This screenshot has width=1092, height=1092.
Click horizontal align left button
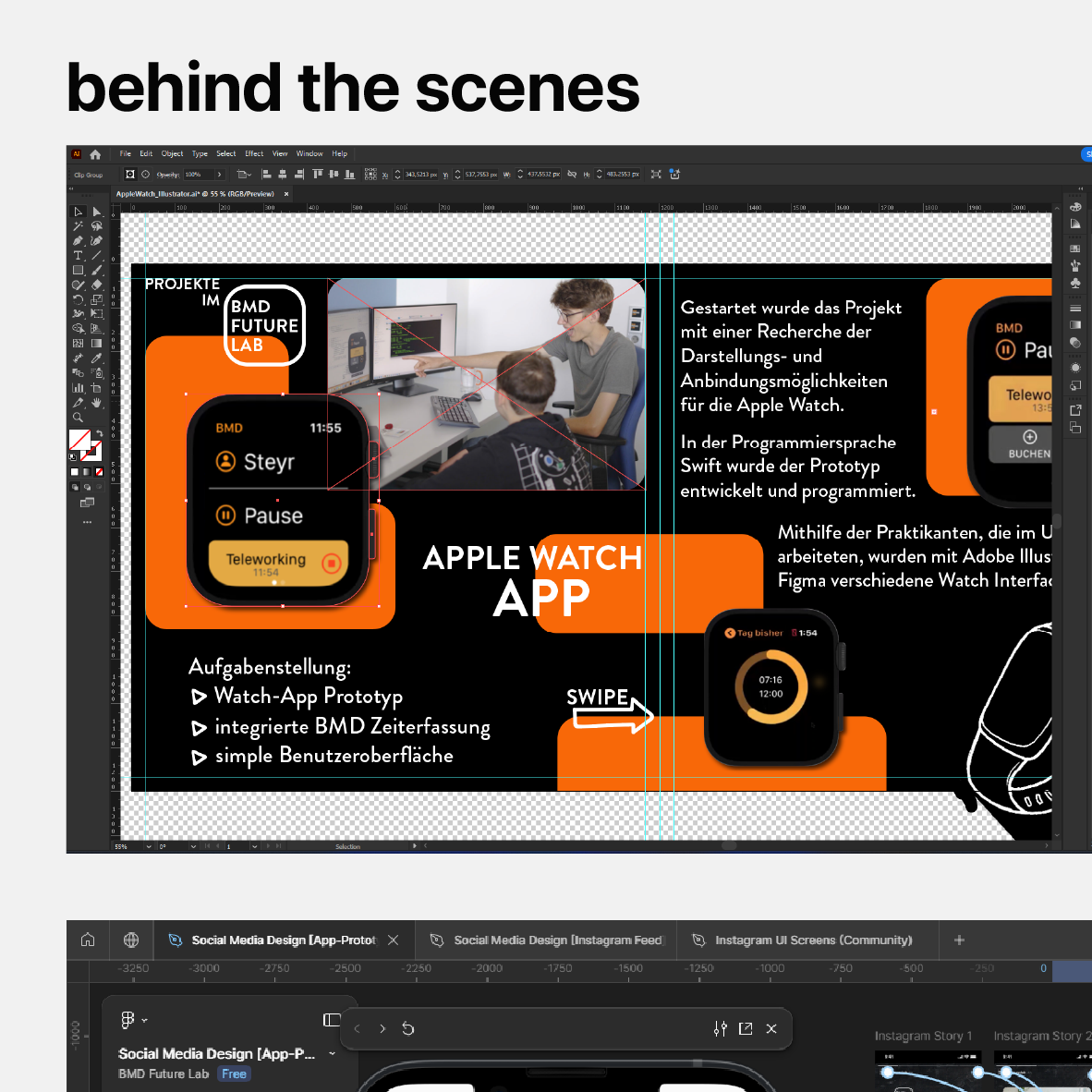click(266, 174)
